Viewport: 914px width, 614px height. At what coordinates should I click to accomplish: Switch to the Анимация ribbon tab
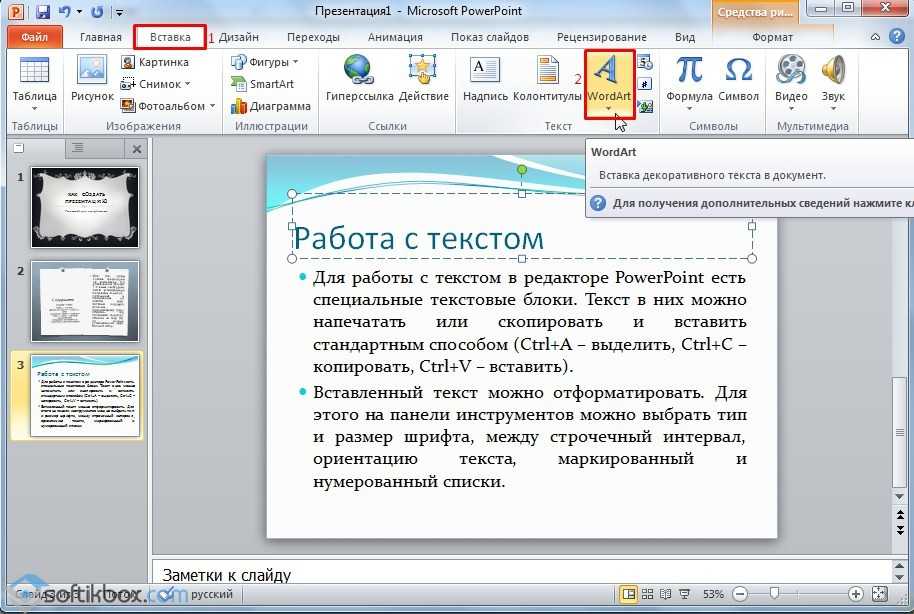[x=395, y=37]
